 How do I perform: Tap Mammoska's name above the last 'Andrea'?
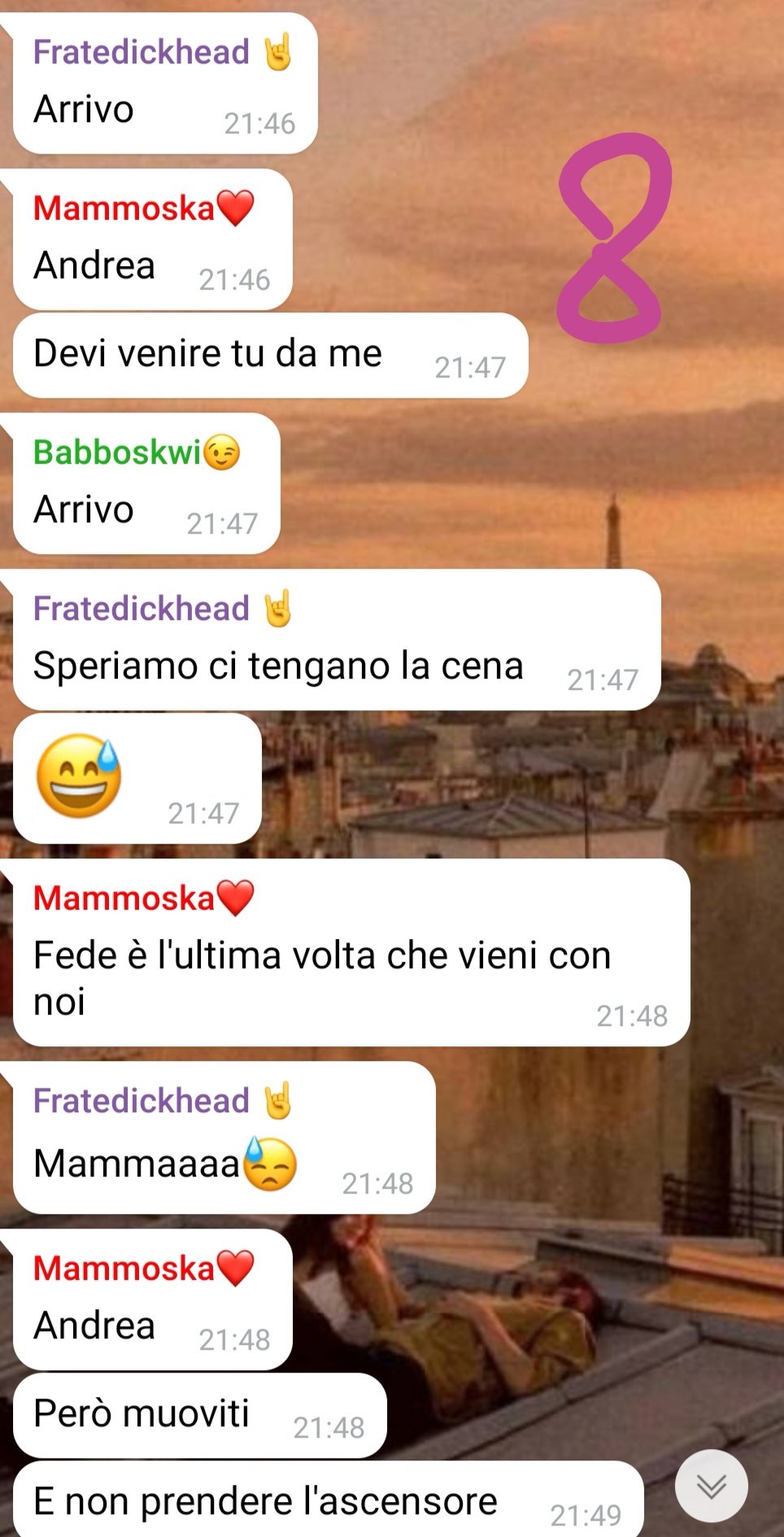pos(124,1268)
